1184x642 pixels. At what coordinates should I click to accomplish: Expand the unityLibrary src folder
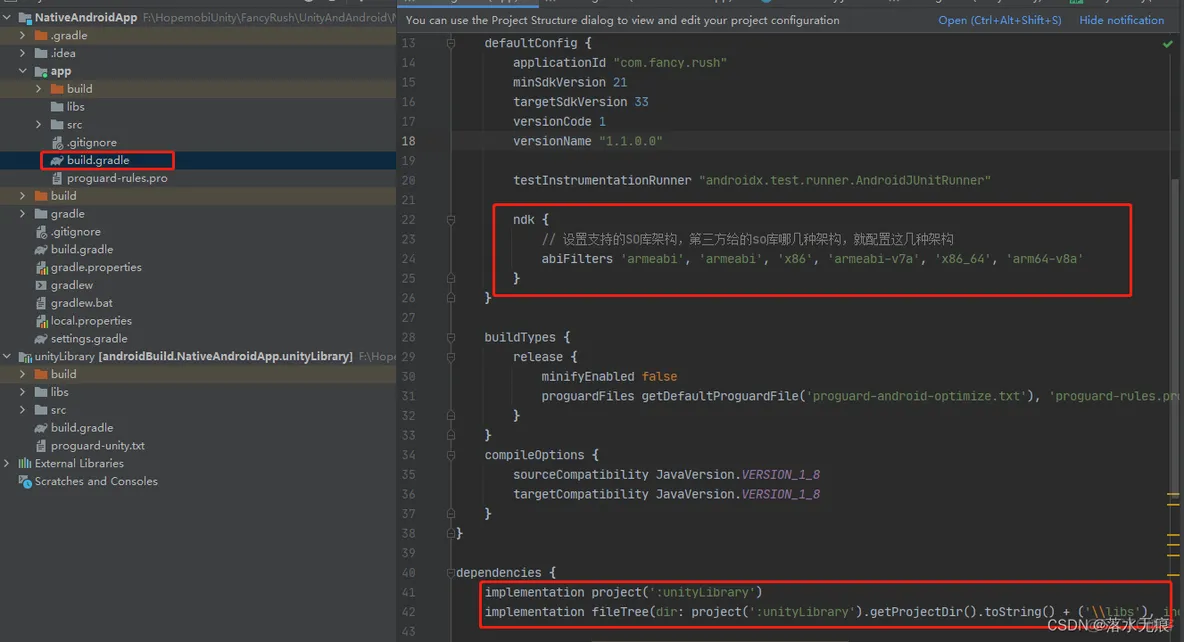point(23,409)
